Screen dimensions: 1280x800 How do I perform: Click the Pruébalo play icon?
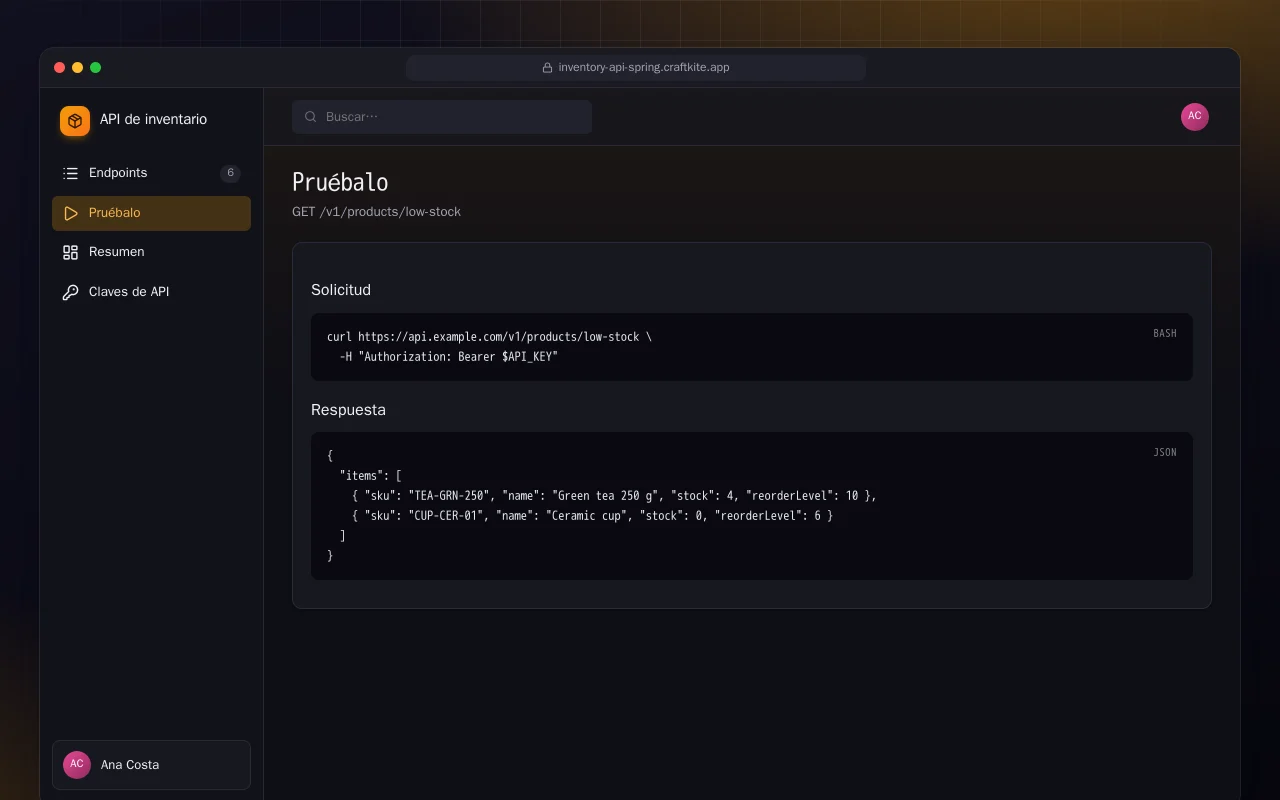point(70,213)
